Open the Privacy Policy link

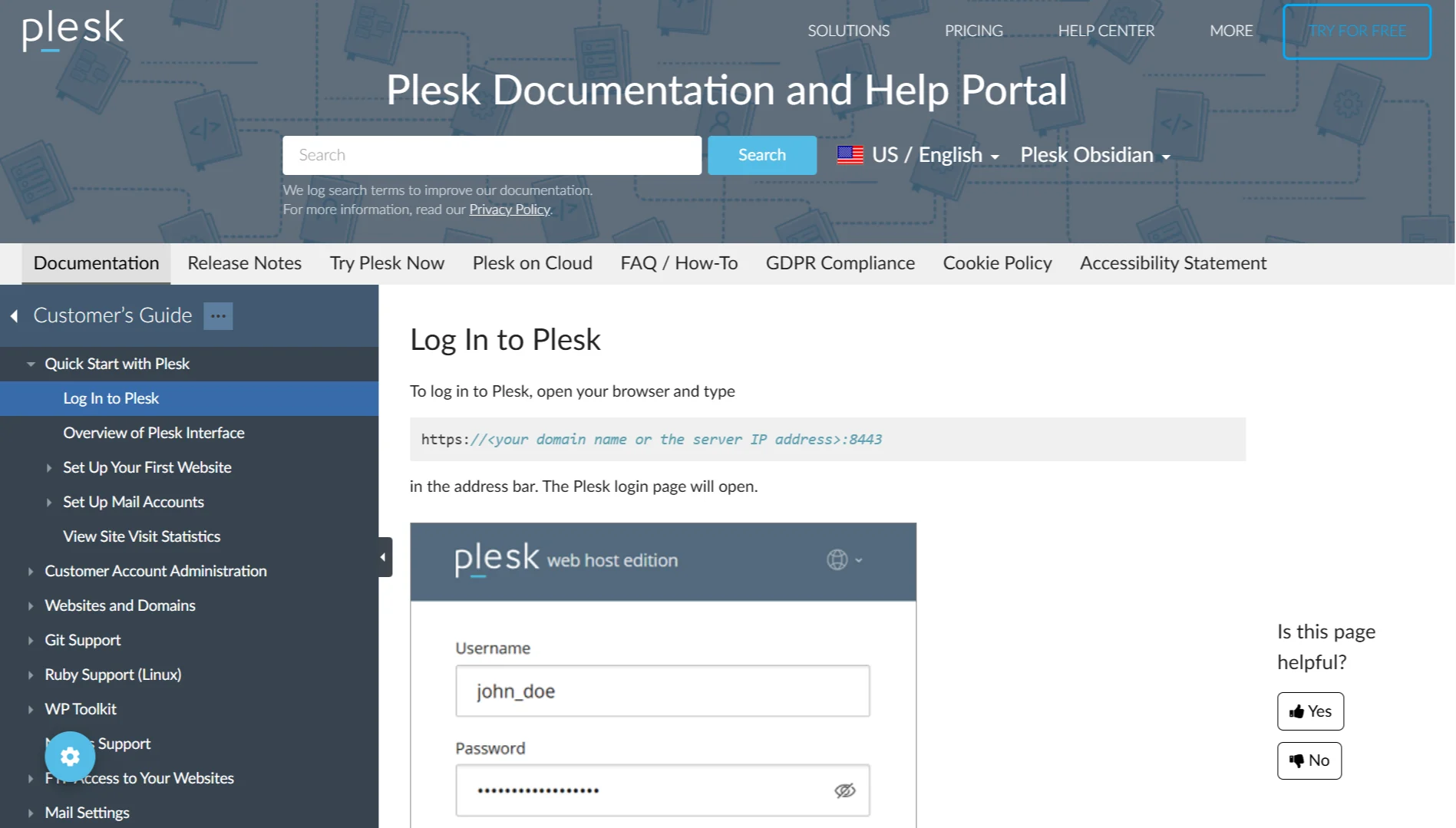pos(510,209)
